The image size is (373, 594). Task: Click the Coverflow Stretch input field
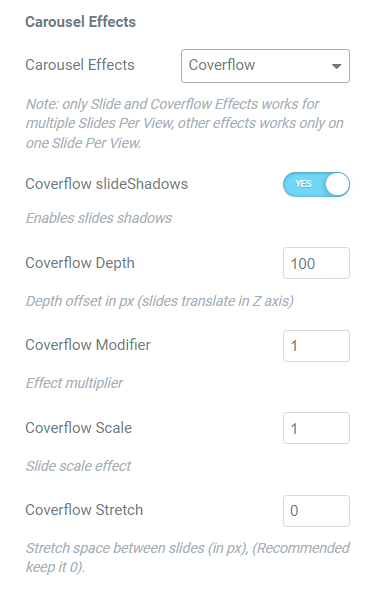click(x=316, y=511)
